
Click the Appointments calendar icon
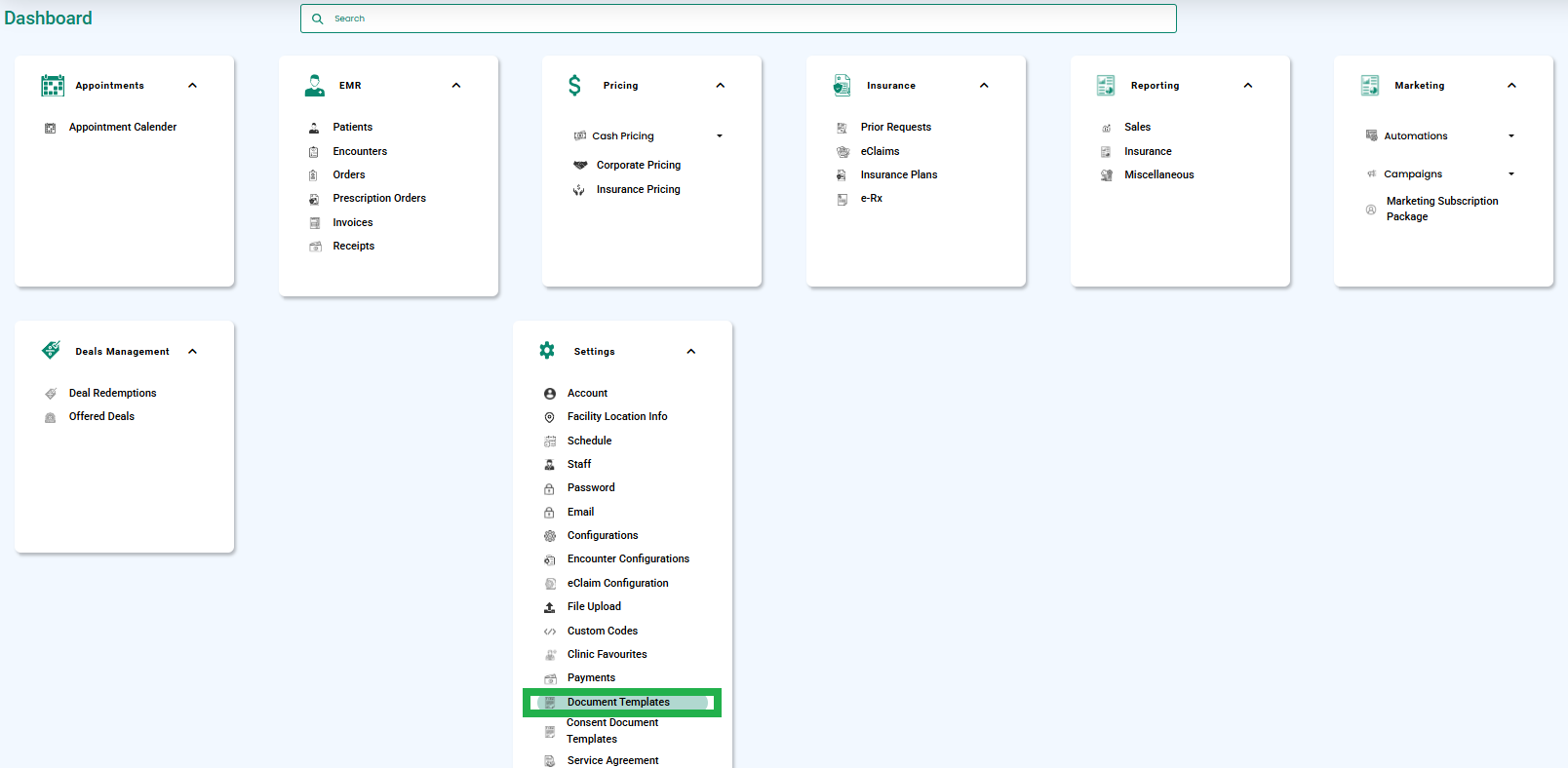pos(53,86)
